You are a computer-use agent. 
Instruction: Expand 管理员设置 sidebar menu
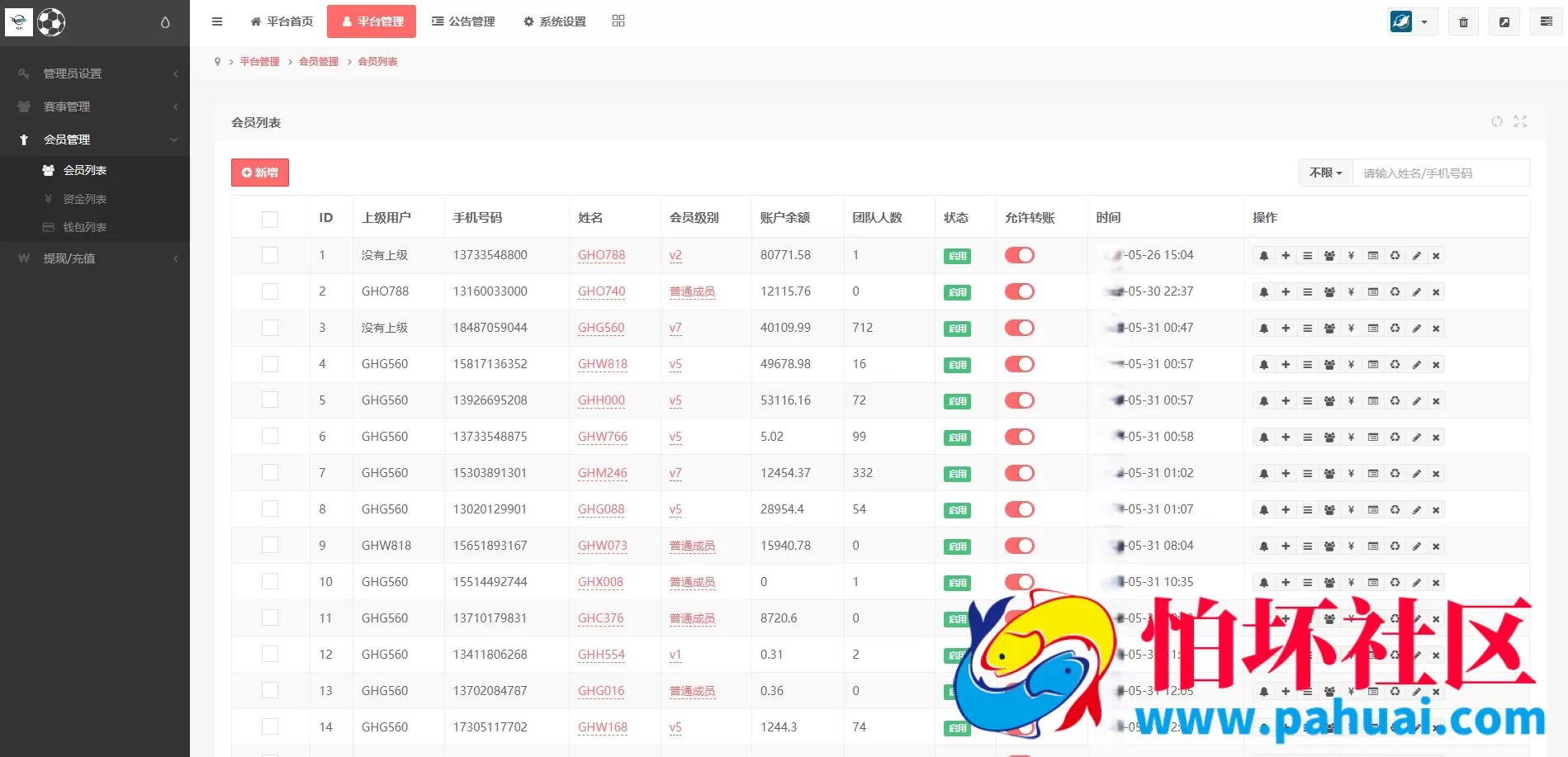pos(95,73)
